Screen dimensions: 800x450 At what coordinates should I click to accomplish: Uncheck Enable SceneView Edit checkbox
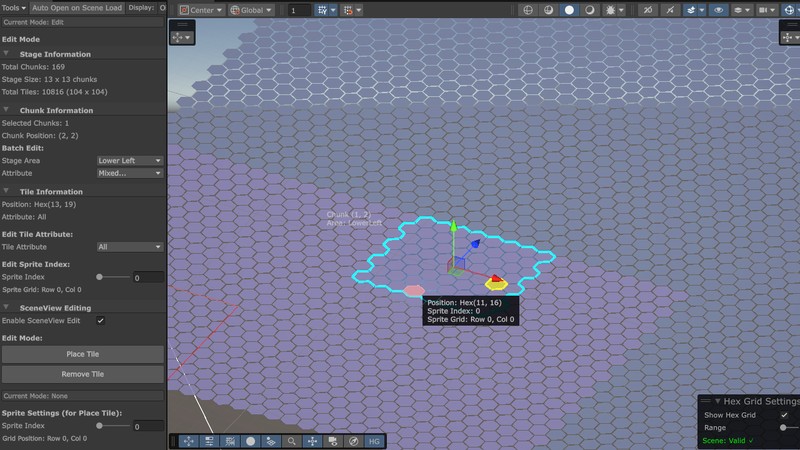[100, 321]
